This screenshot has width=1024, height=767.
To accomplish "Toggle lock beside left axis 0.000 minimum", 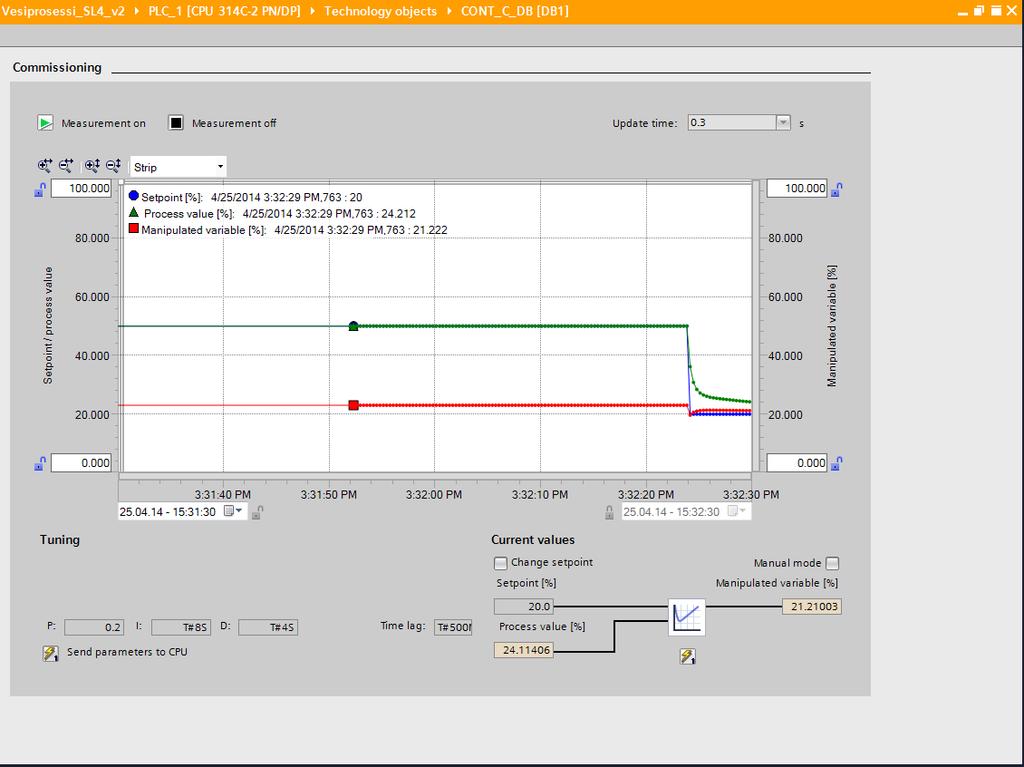I will point(40,464).
